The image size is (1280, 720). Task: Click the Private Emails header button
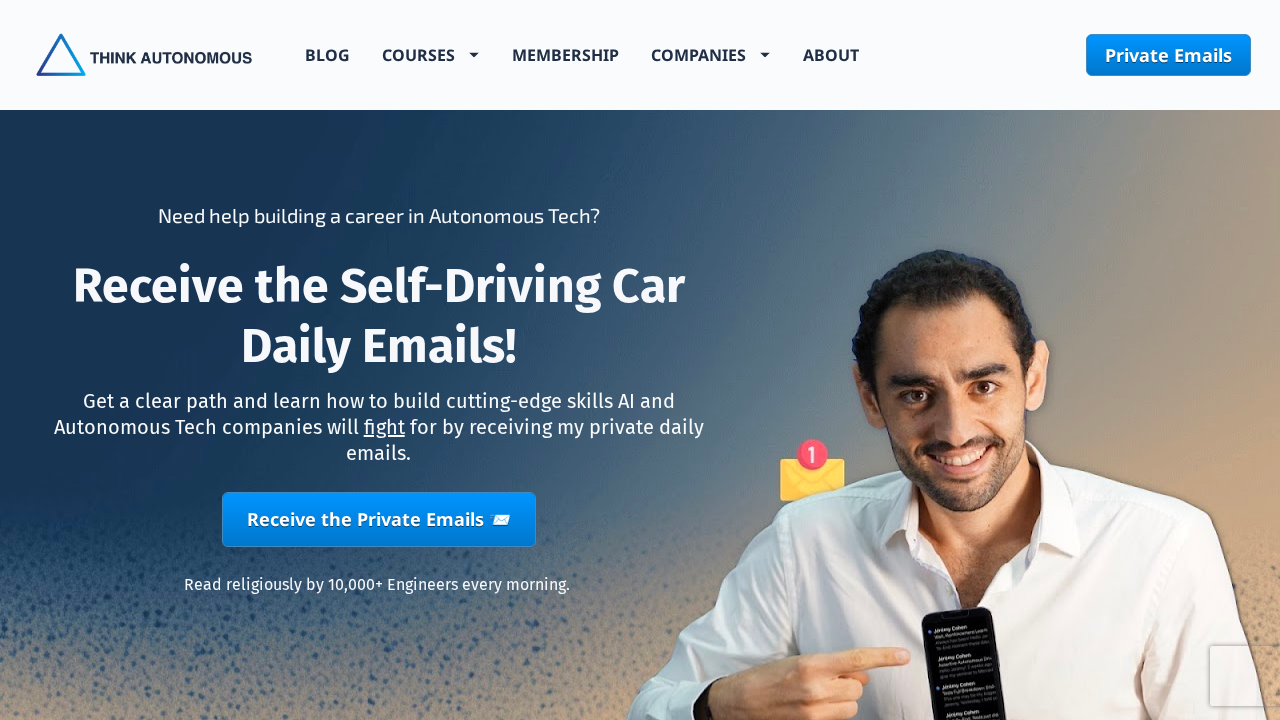(x=1168, y=55)
